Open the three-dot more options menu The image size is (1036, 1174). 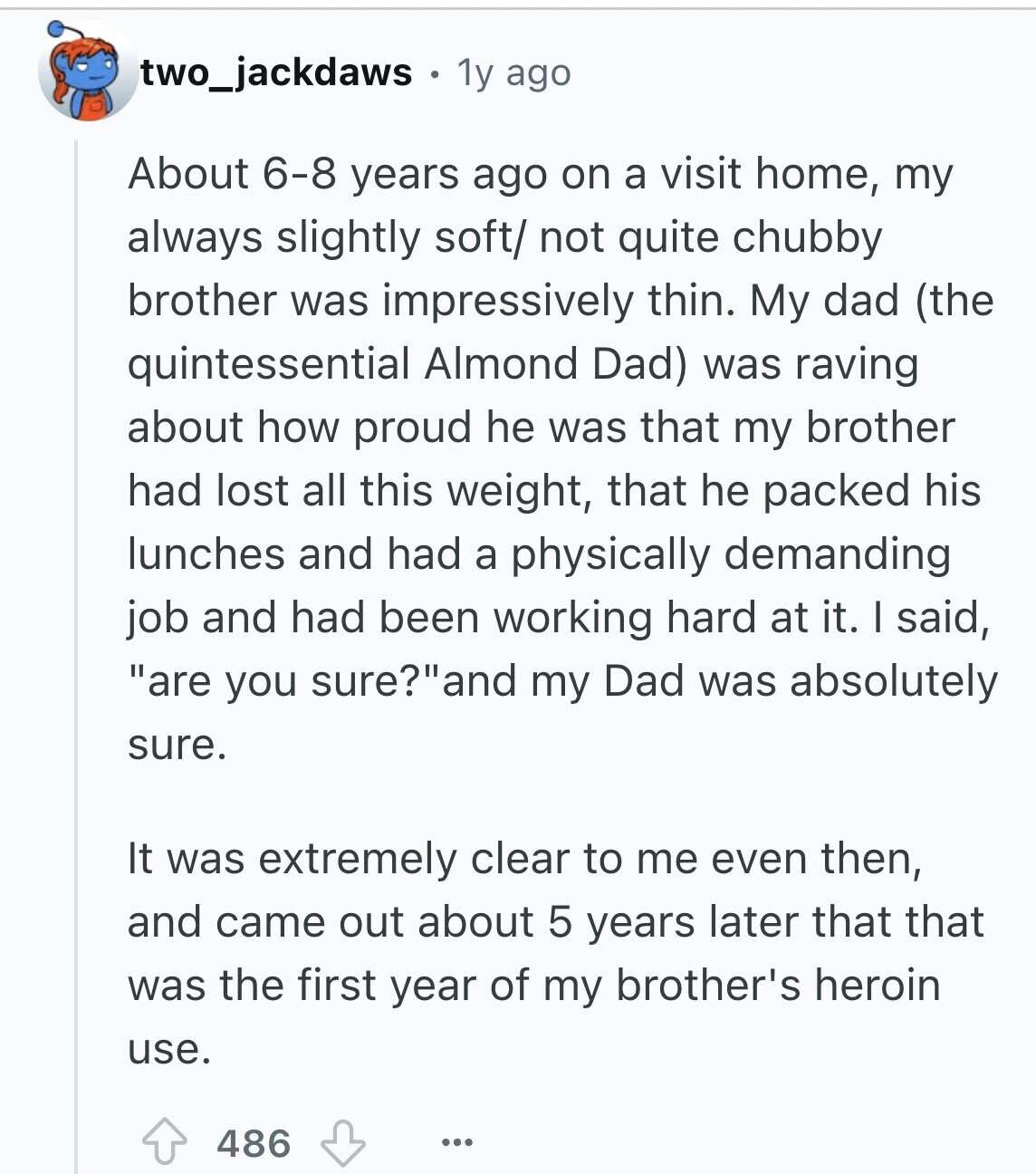point(457,1142)
